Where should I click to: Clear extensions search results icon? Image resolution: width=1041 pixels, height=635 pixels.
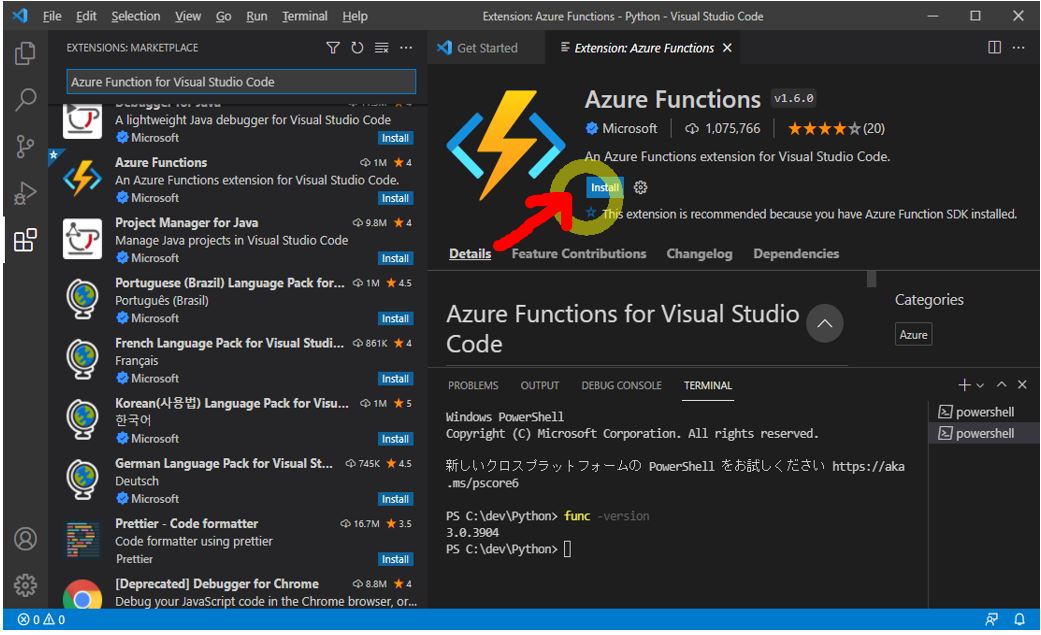pos(382,48)
